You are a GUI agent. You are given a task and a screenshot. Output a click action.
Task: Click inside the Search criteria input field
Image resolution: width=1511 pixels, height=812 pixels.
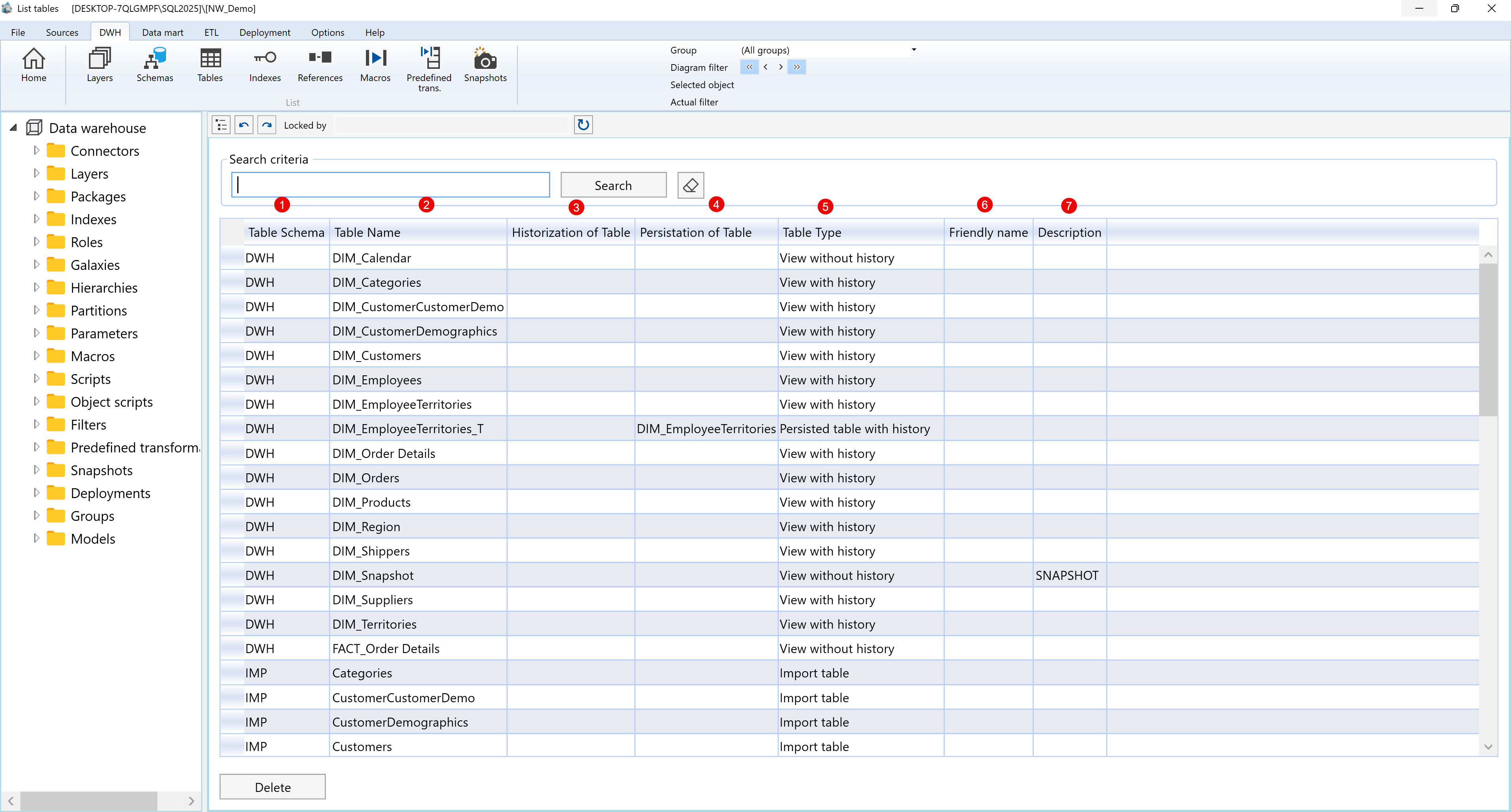[390, 185]
